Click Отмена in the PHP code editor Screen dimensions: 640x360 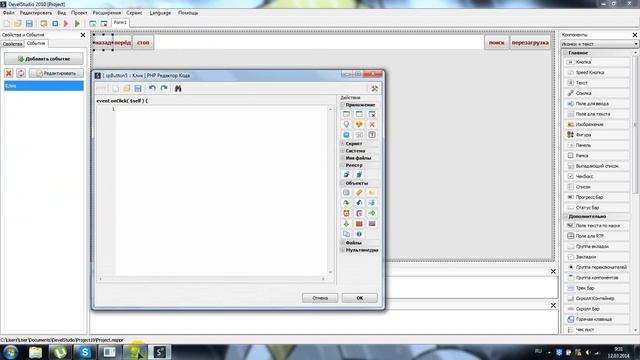(320, 298)
